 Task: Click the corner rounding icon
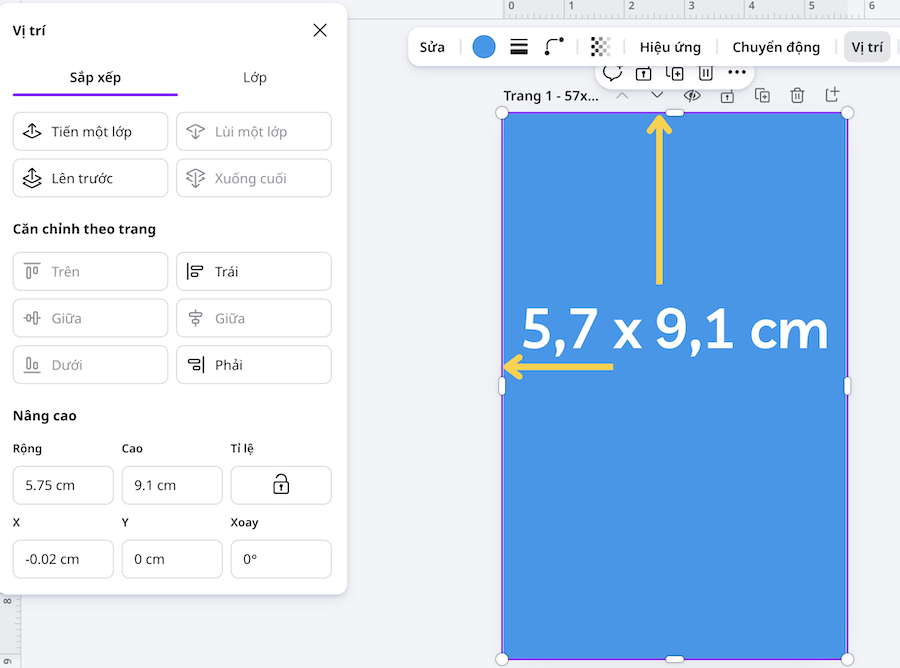[x=554, y=47]
